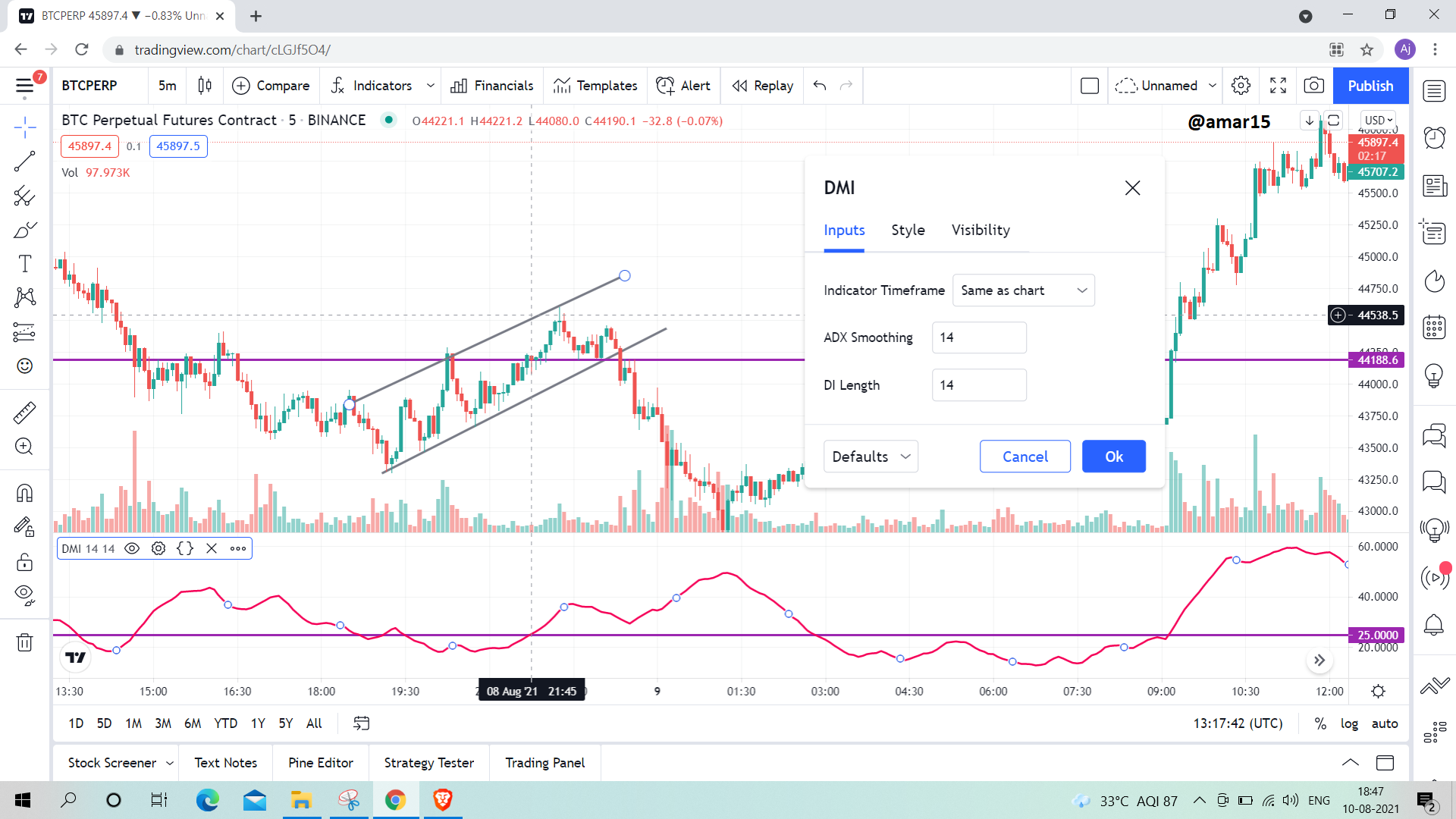Screen dimensions: 1456x819
Task: Change the 5m timeframe interval
Action: [x=168, y=86]
